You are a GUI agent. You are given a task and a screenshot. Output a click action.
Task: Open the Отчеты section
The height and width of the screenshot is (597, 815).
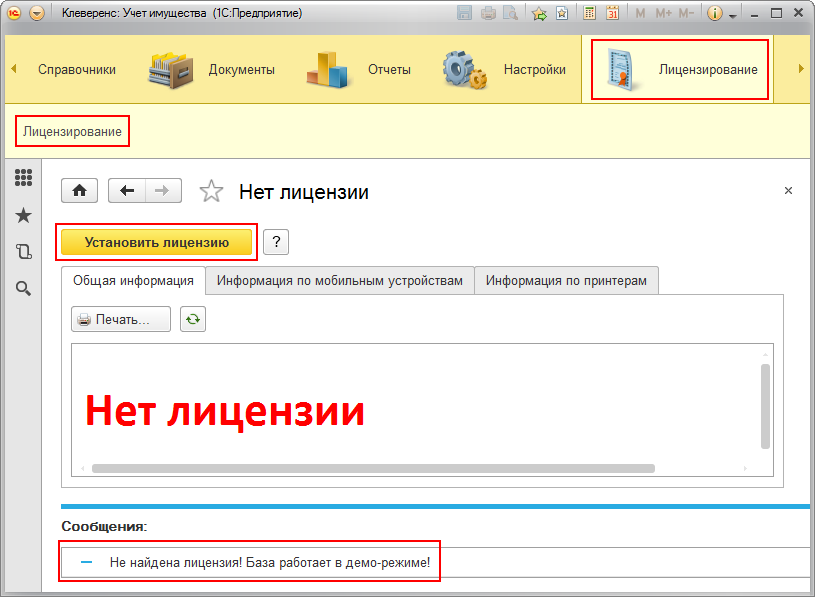pos(358,69)
